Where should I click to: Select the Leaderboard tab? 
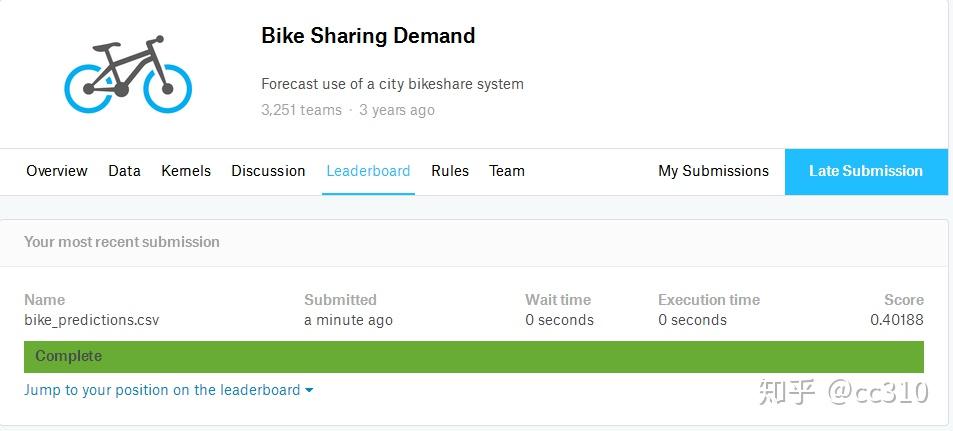[x=368, y=171]
